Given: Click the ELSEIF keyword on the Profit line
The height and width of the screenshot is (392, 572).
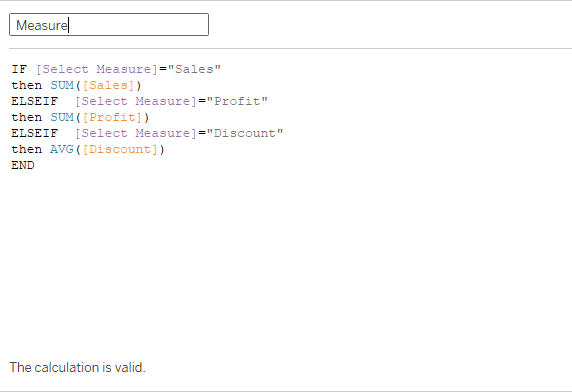Looking at the screenshot, I should click(35, 101).
